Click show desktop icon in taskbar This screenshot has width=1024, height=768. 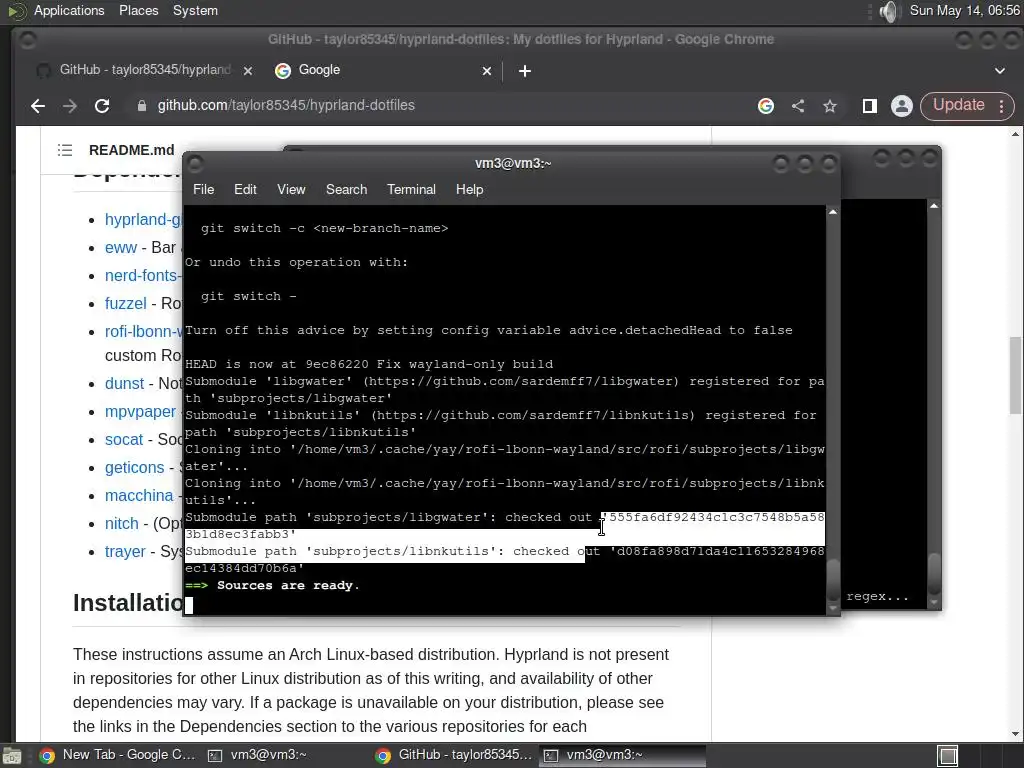tap(11, 756)
